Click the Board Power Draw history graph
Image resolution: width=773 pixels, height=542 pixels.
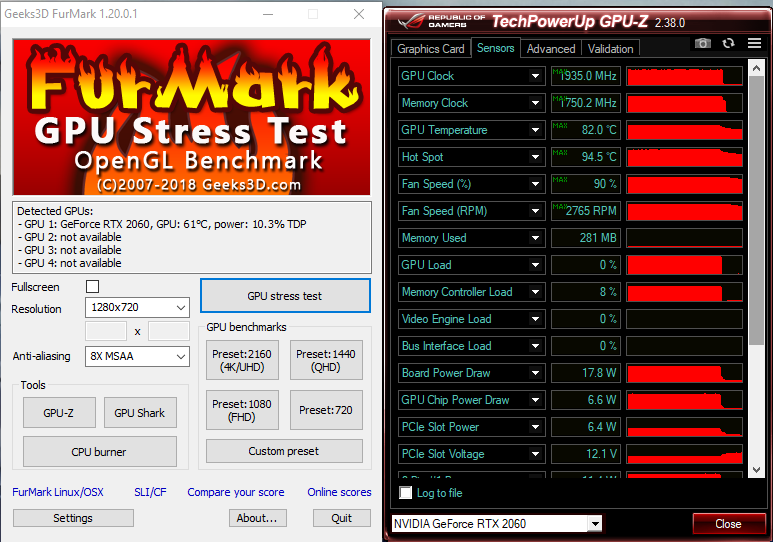tap(684, 373)
